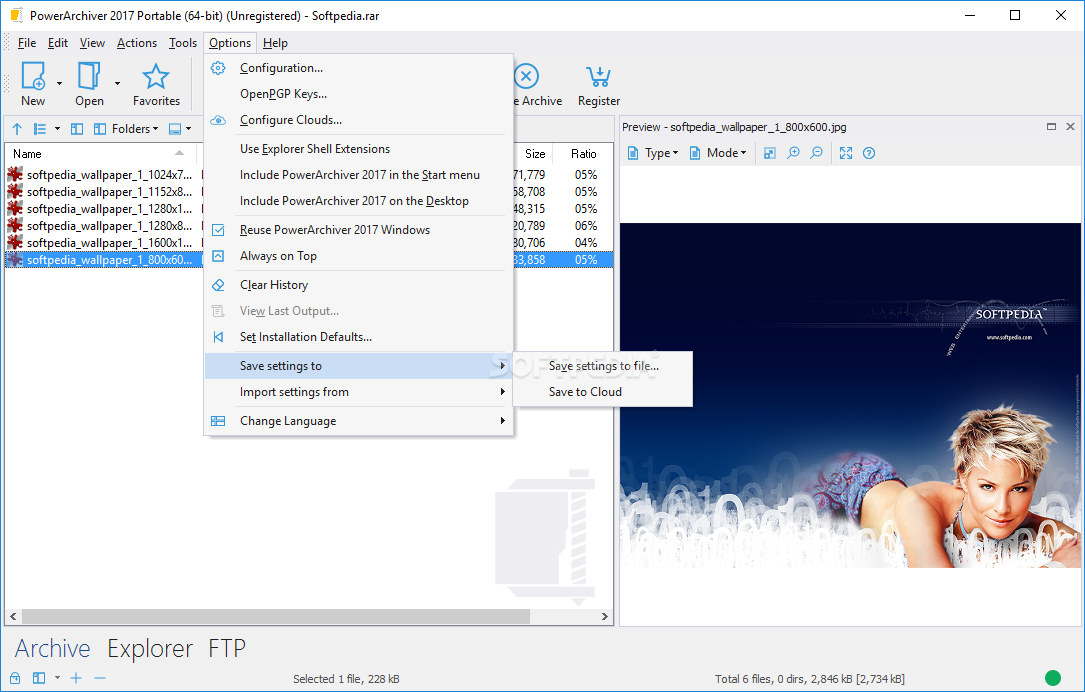Open the Mode dropdown in Preview

click(x=718, y=153)
